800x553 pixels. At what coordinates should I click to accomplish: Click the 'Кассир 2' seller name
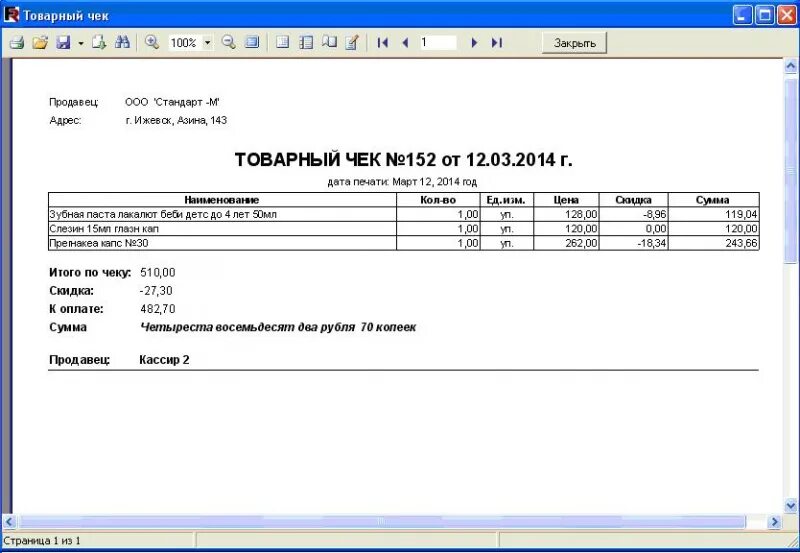click(x=164, y=360)
